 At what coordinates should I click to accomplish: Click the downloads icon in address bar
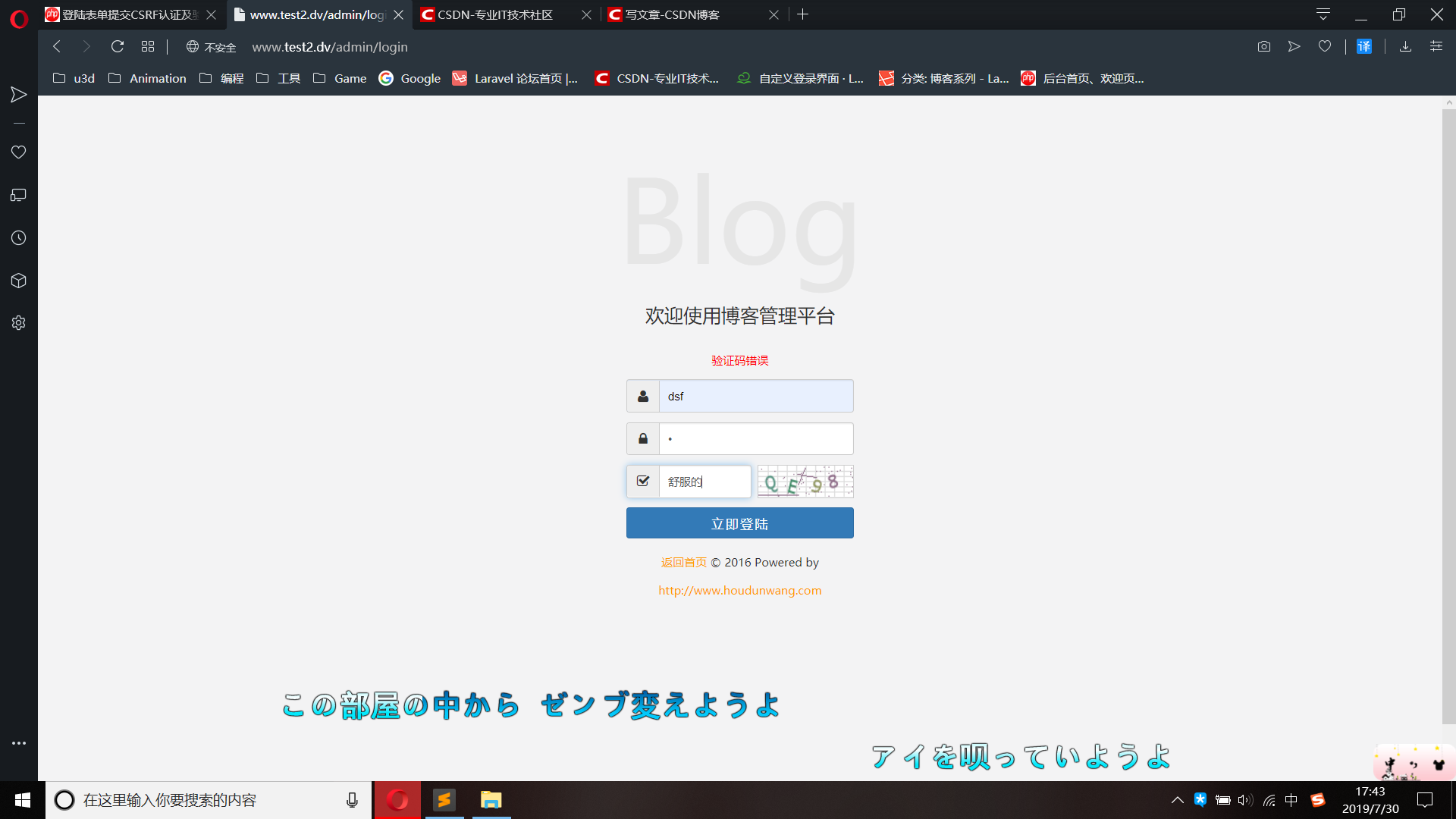(1405, 46)
